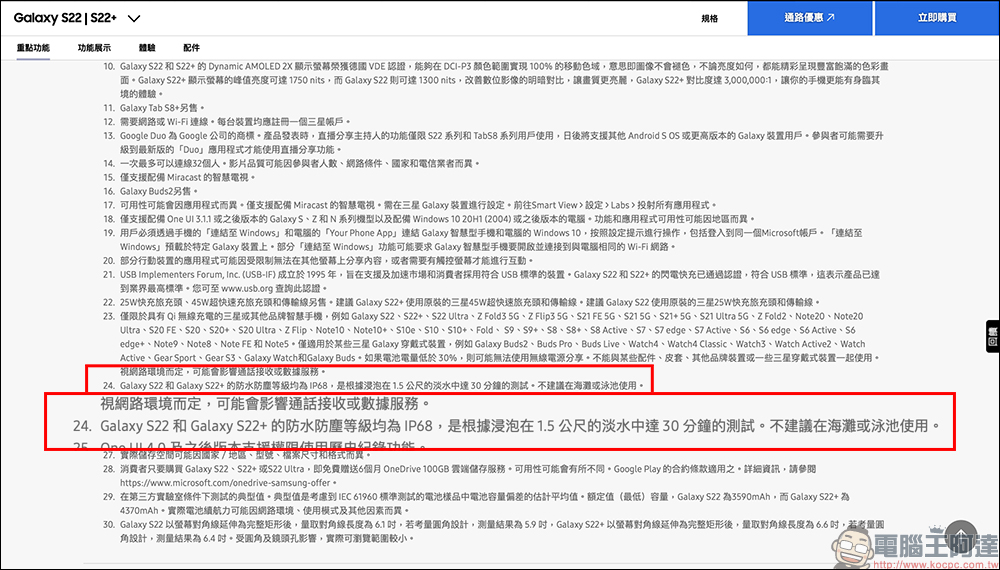The height and width of the screenshot is (570, 1000).
Task: Click footnote 27 實際儲存空間 text
Action: click(246, 455)
